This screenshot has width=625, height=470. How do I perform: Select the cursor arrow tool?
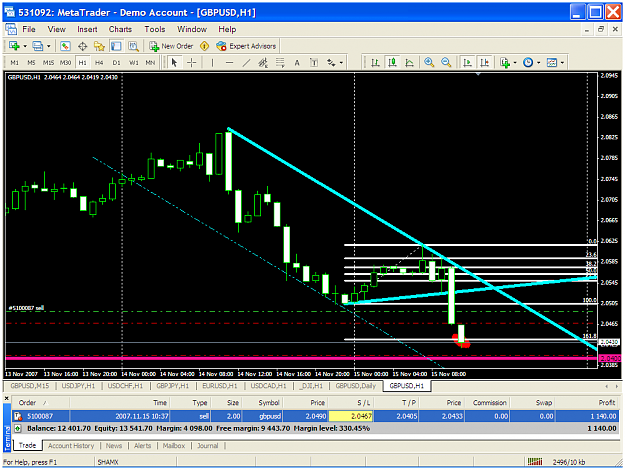(x=174, y=63)
